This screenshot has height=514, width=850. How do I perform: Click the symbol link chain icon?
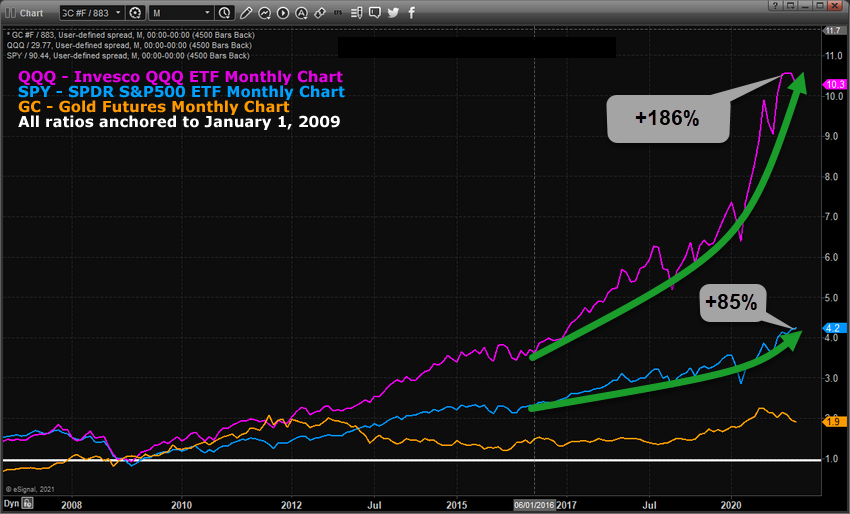[x=320, y=12]
